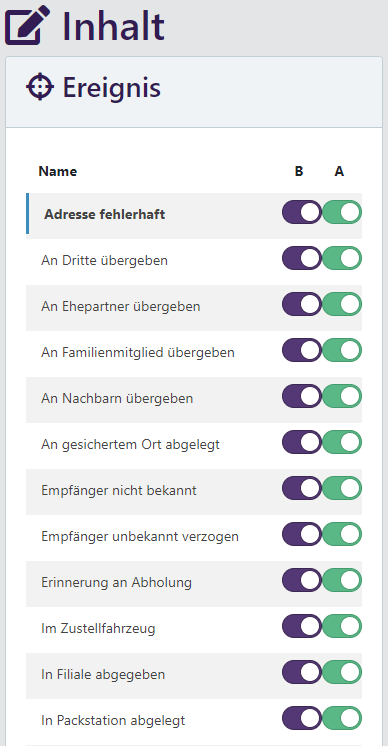
Task: Disable A switch for In Filiale abgegeben
Action: pyautogui.click(x=342, y=672)
